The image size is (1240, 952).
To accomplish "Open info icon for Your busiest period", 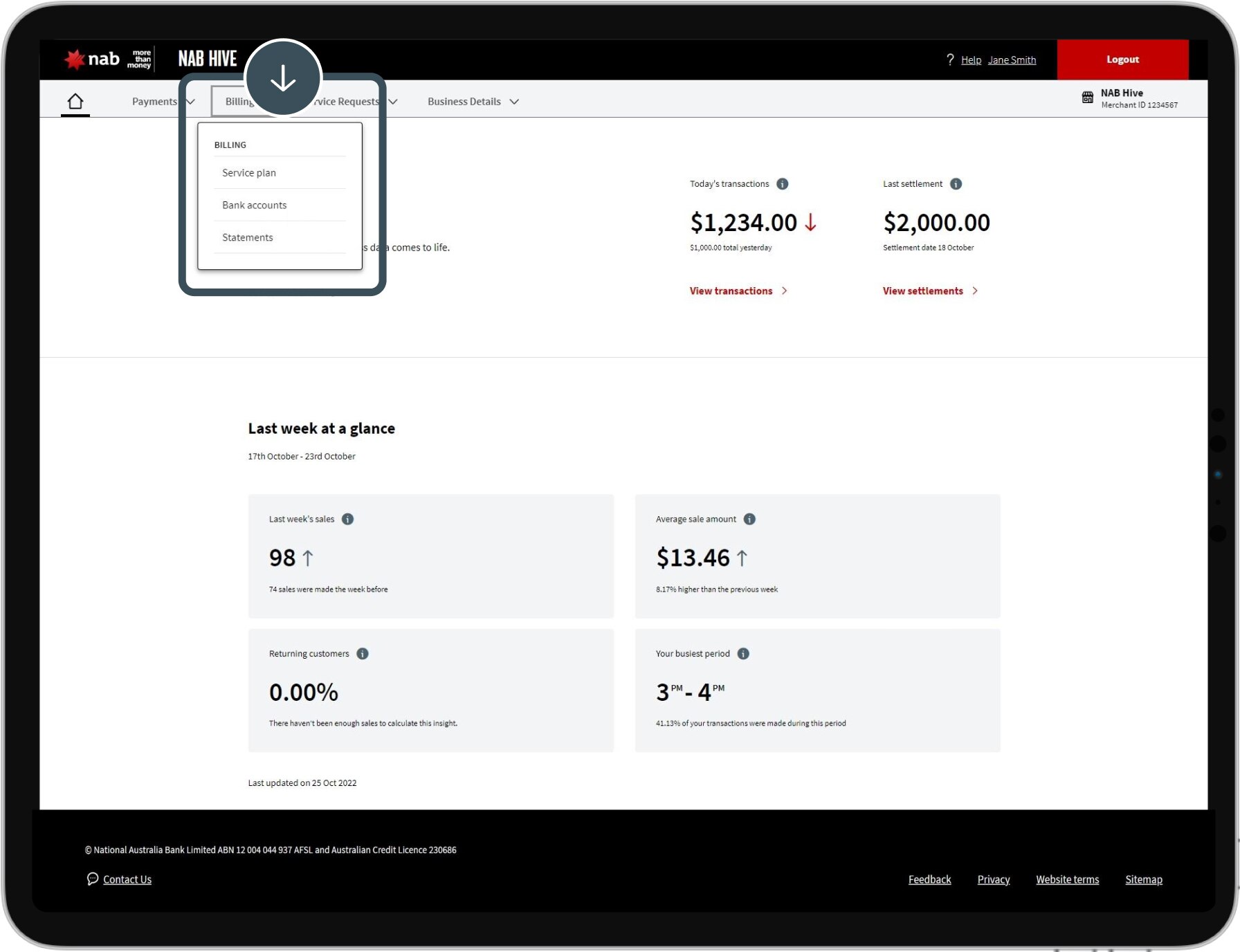I will (x=743, y=654).
